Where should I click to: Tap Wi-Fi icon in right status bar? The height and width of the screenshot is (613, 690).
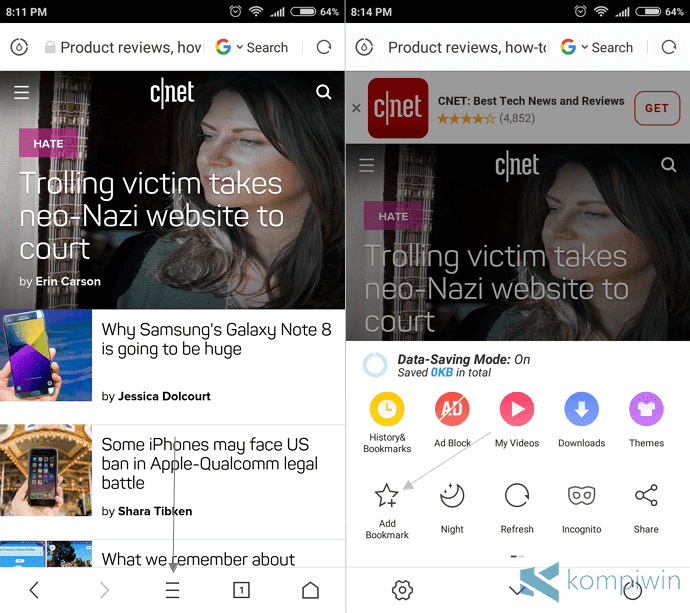click(601, 11)
